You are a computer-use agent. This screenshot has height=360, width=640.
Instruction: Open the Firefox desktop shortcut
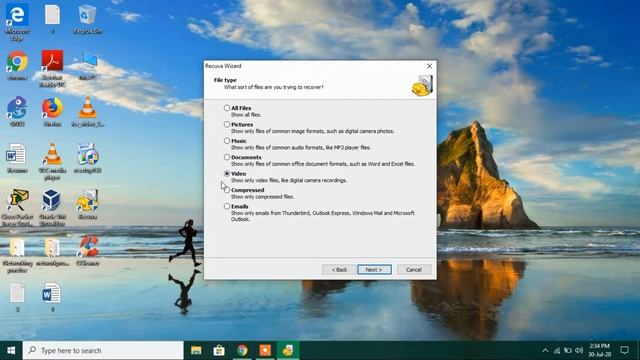pyautogui.click(x=52, y=111)
